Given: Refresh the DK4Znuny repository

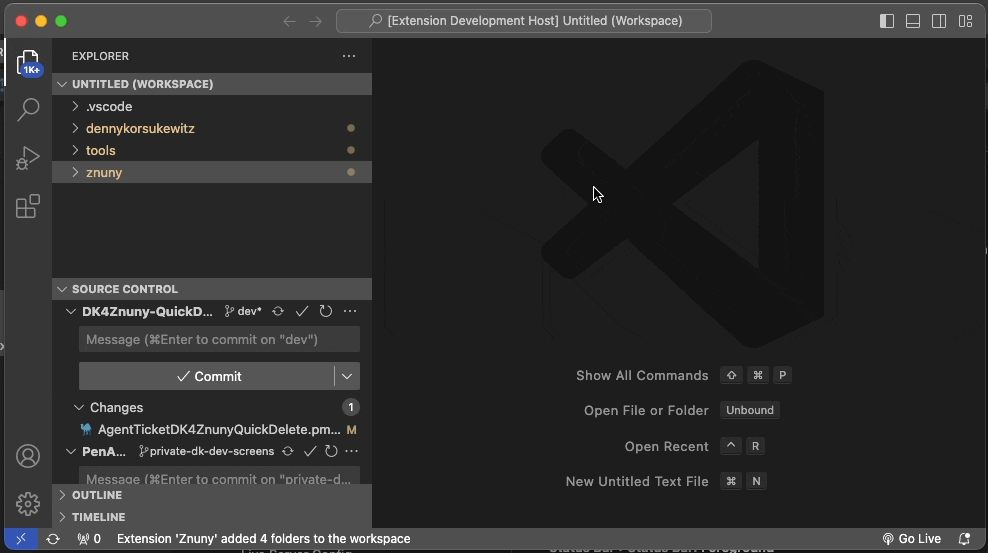Looking at the screenshot, I should (326, 311).
